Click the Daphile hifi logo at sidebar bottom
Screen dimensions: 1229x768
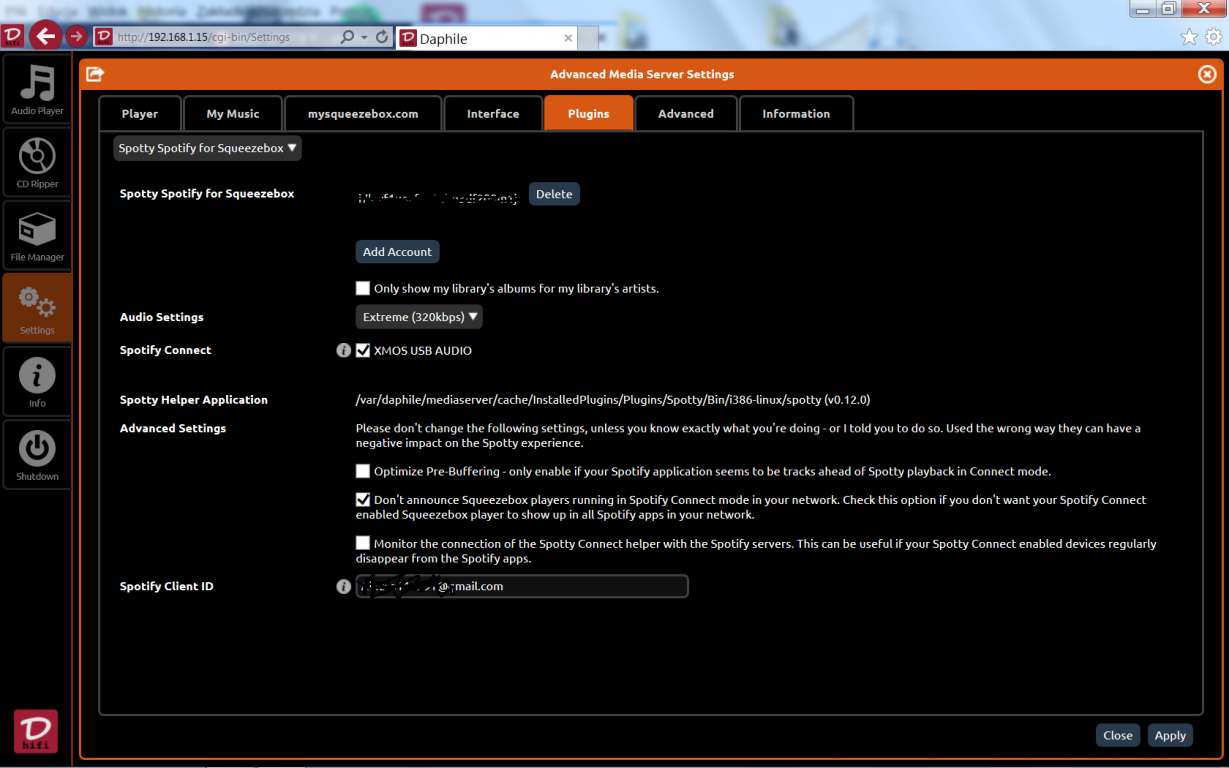pos(36,731)
